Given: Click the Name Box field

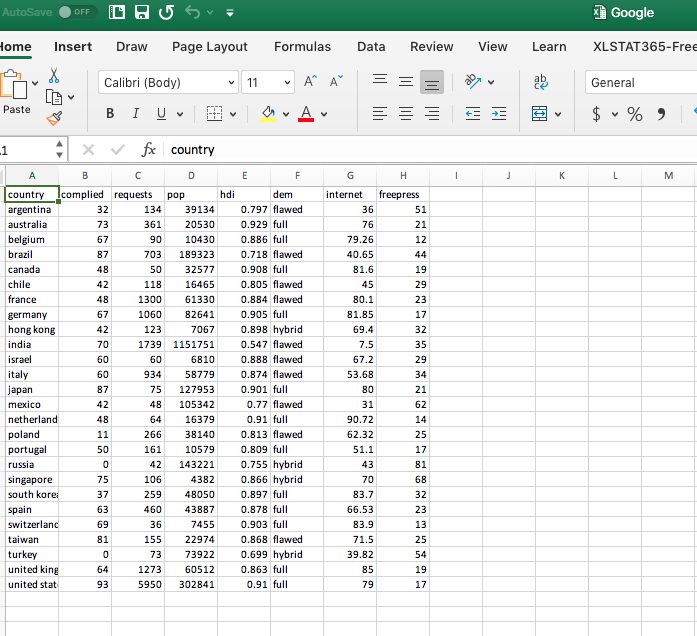Looking at the screenshot, I should [x=27, y=150].
